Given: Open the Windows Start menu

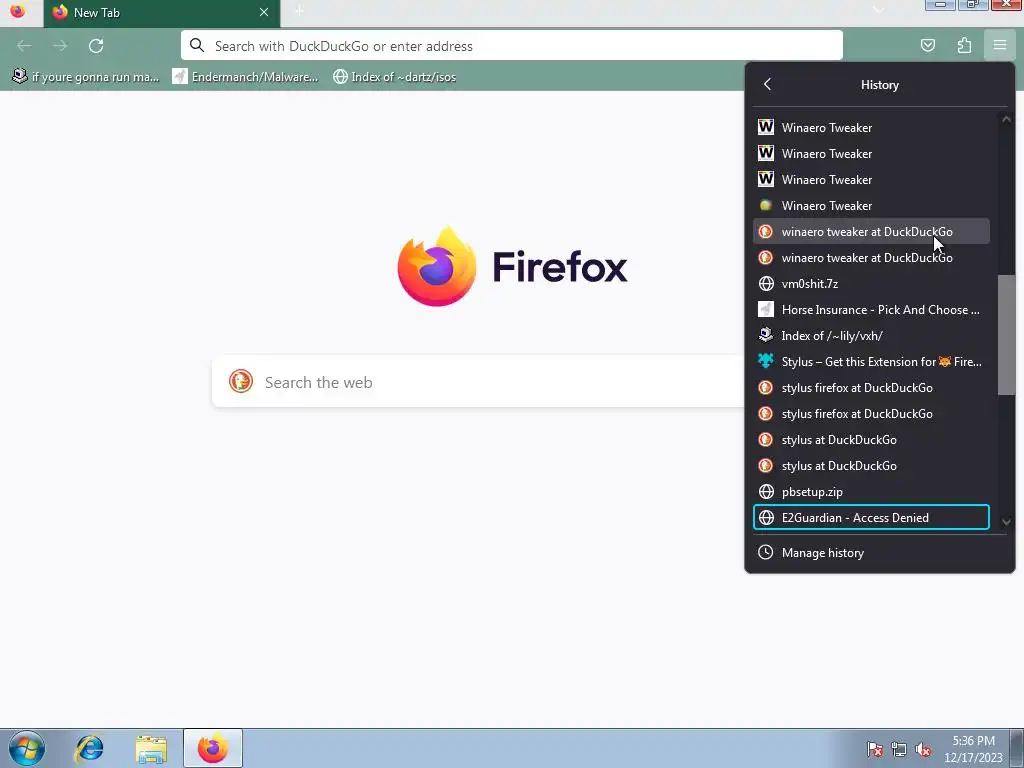Looking at the screenshot, I should click(27, 748).
